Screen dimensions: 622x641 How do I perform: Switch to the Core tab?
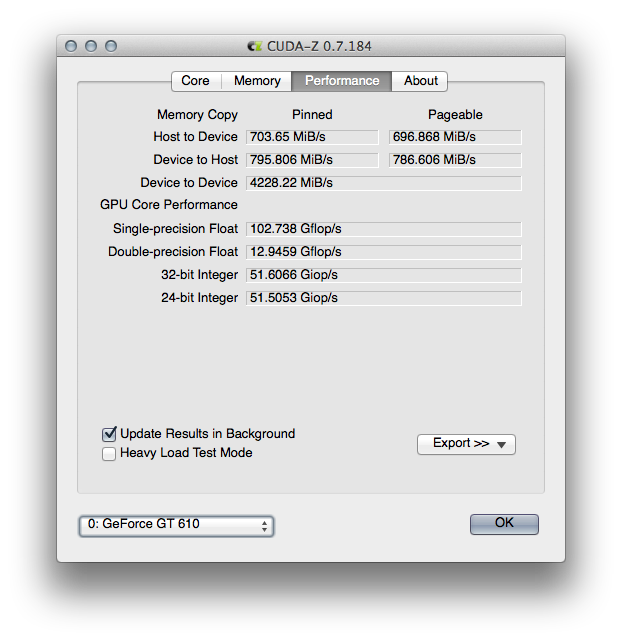[x=196, y=81]
